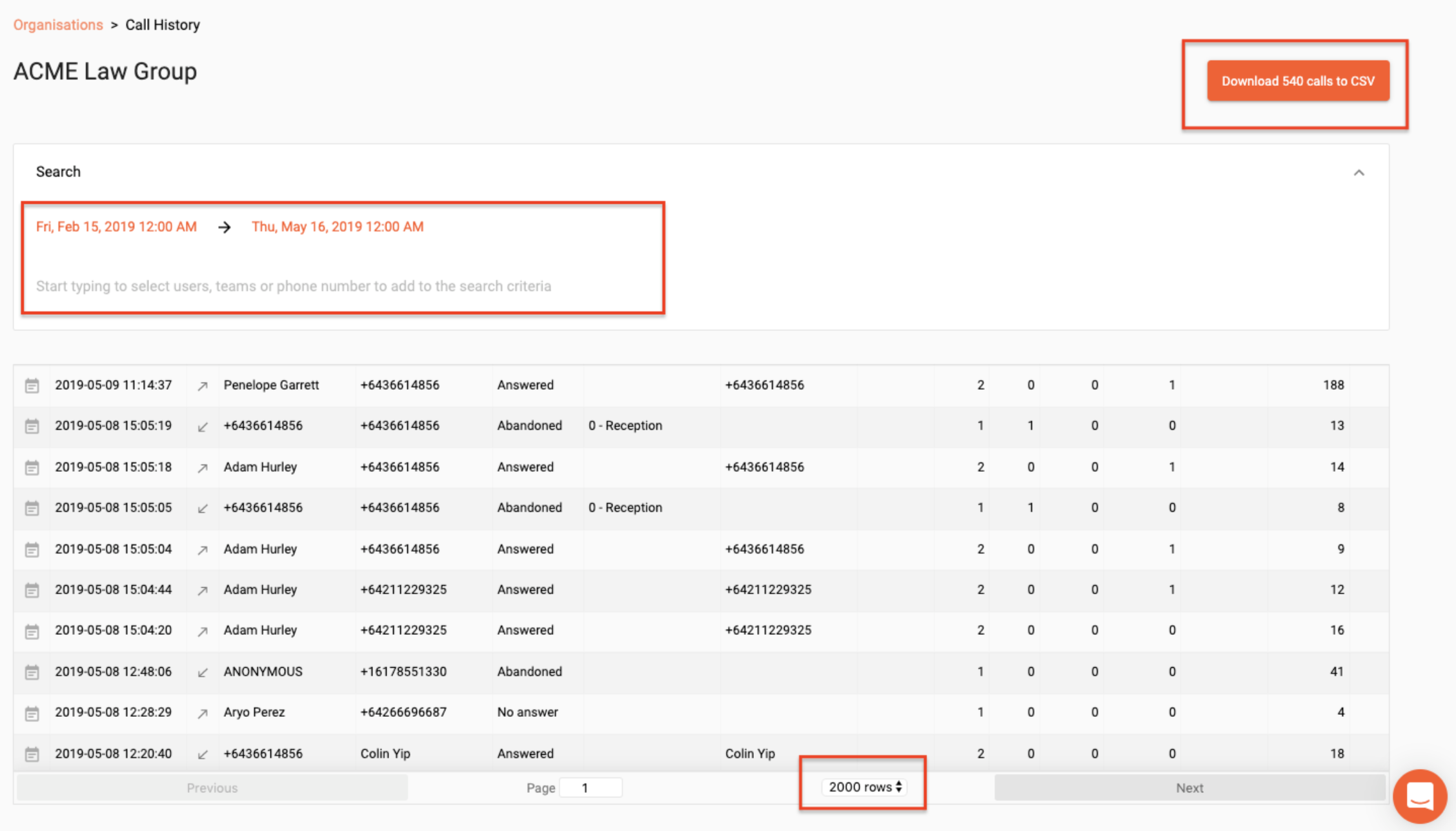The width and height of the screenshot is (1456, 831).
Task: Click outbound arrow icon on 15:04:20 row
Action: coord(203,631)
